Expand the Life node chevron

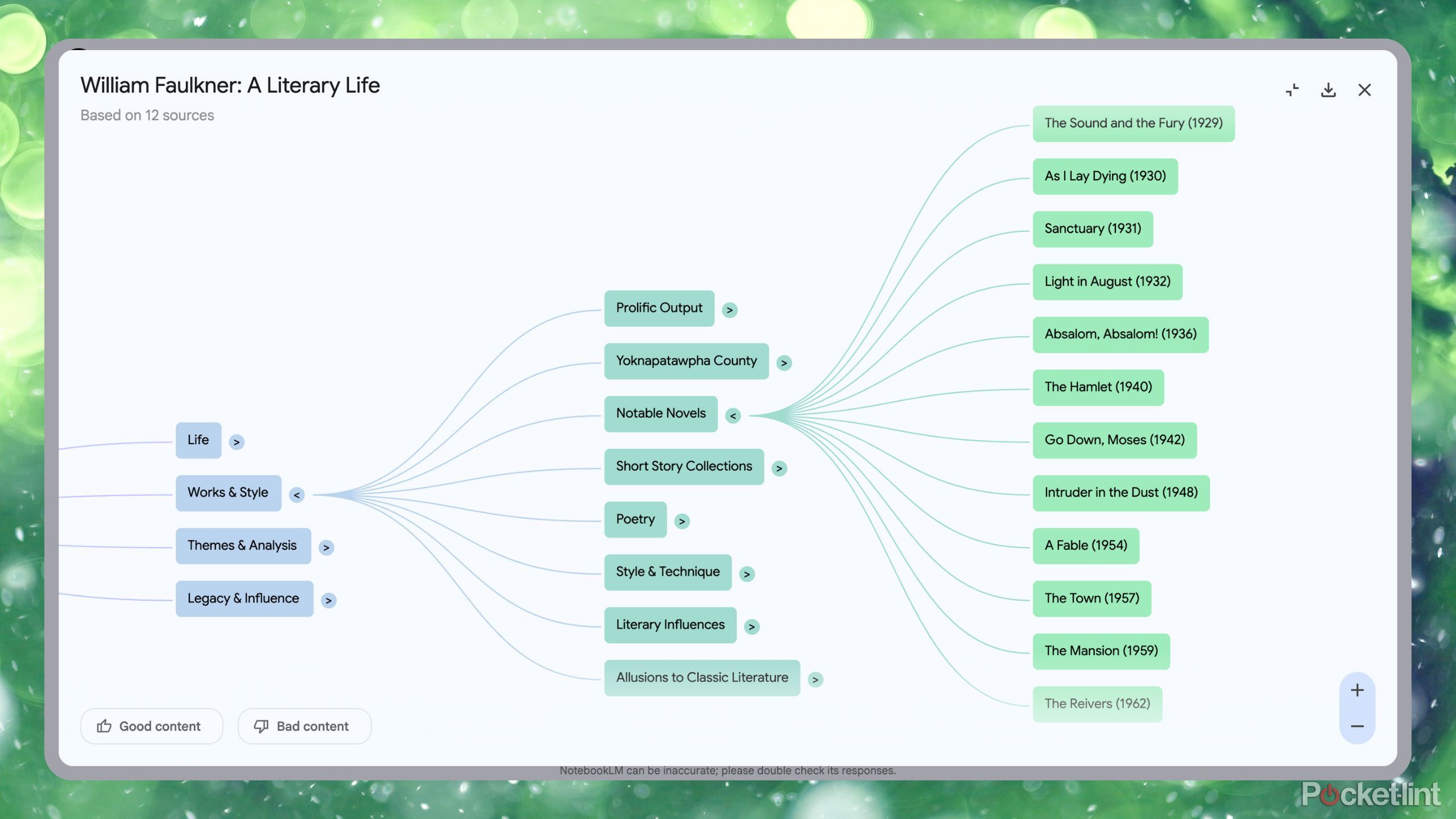coord(237,442)
